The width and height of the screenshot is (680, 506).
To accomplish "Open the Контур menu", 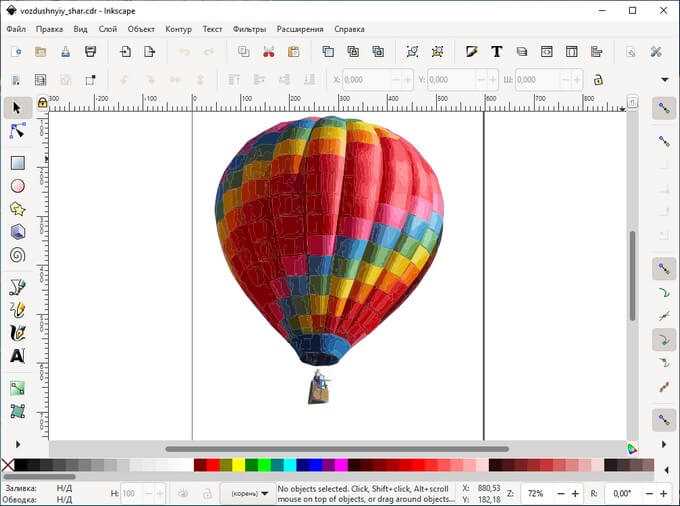I will [x=178, y=29].
